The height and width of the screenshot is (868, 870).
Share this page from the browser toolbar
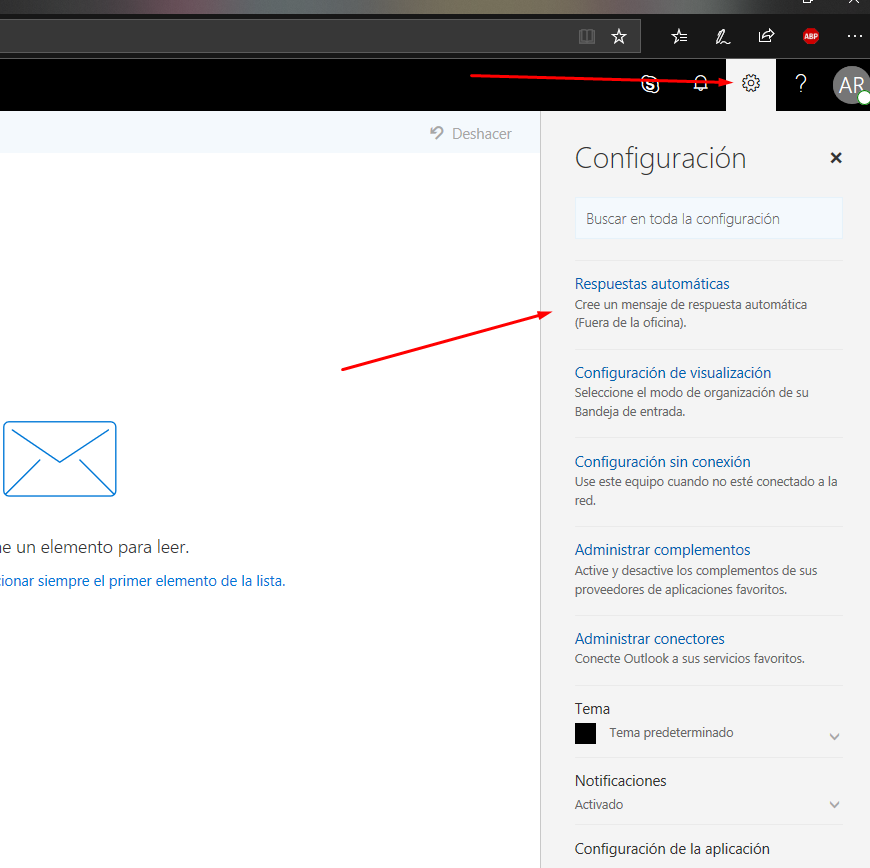(x=766, y=36)
